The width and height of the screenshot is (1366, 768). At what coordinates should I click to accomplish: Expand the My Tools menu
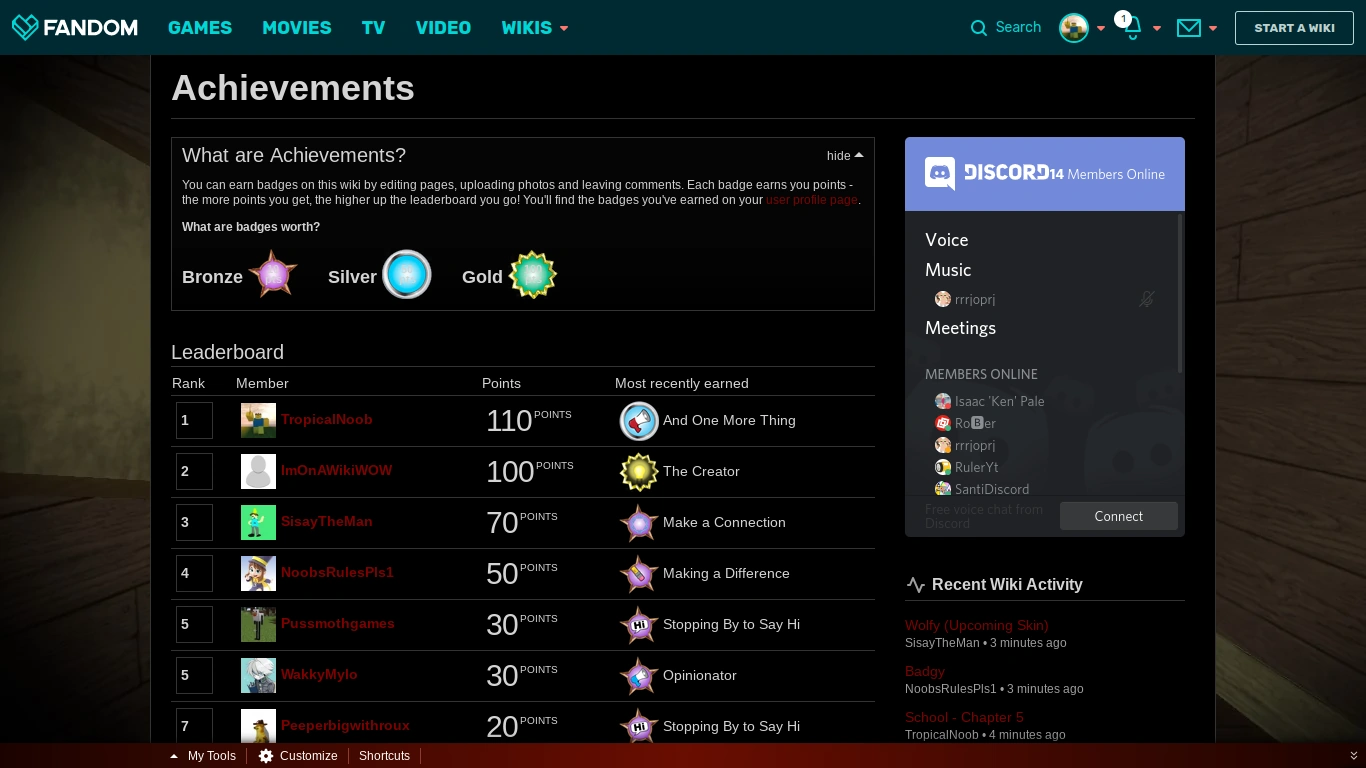click(203, 756)
